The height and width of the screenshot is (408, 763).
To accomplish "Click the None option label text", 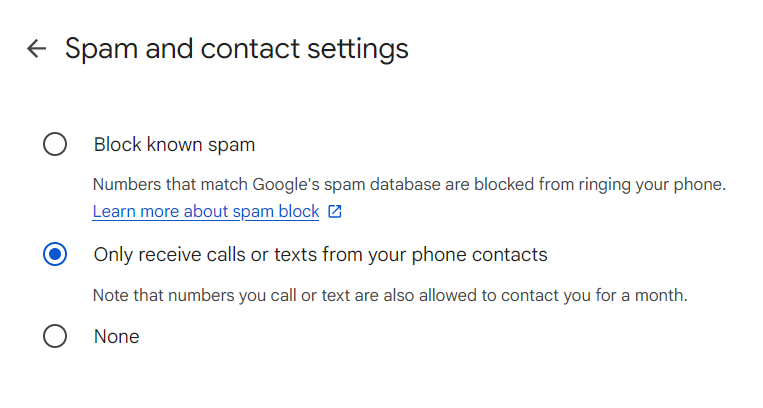I will [x=116, y=336].
